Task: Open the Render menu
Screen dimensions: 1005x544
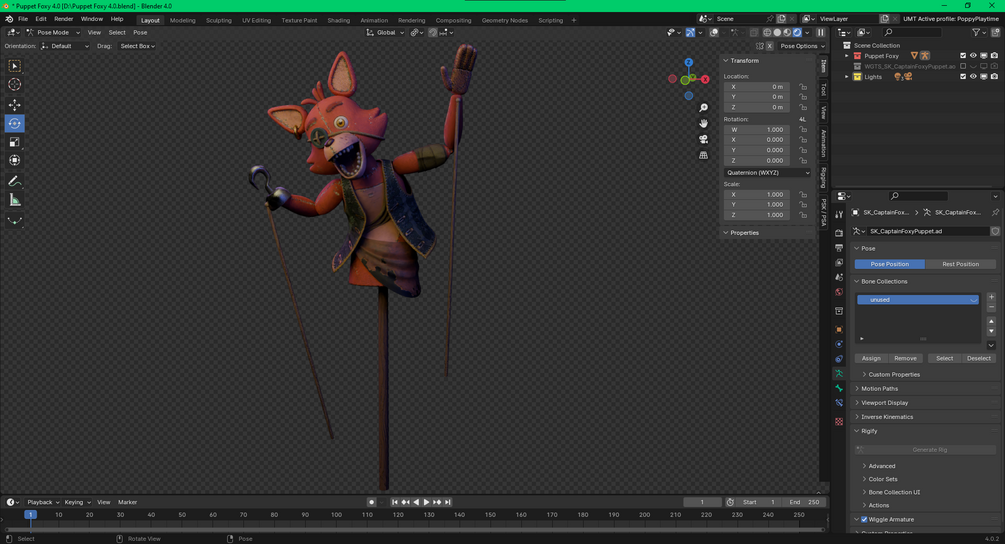Action: click(63, 19)
